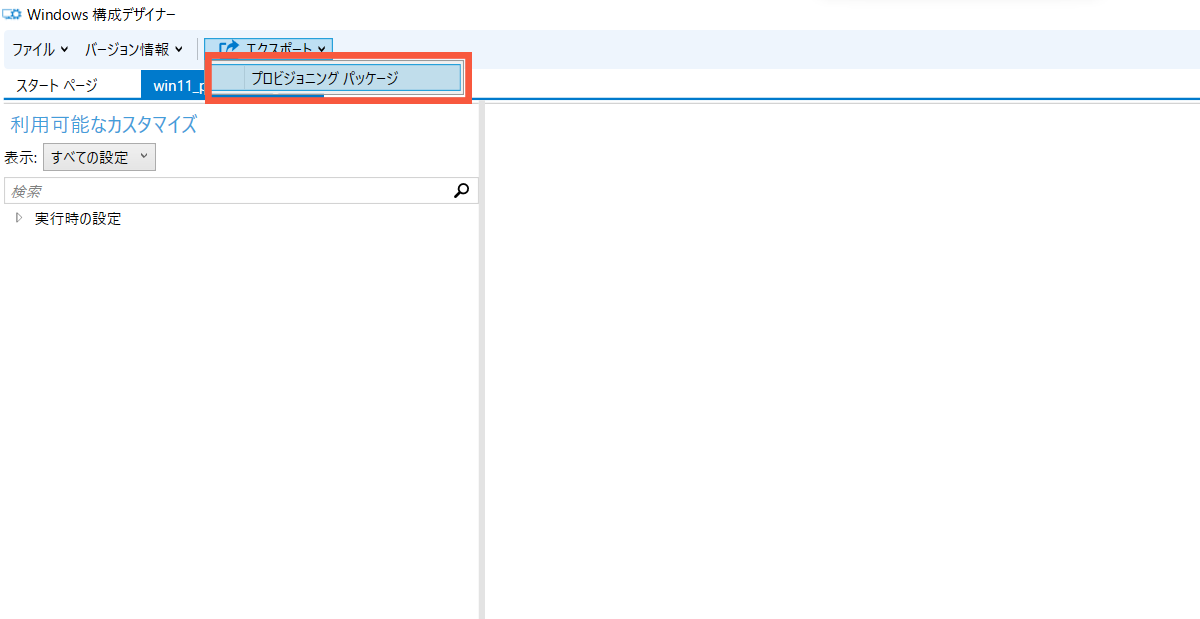Click the エクスポート dropdown chevron
Image resolution: width=1200 pixels, height=619 pixels.
point(320,47)
